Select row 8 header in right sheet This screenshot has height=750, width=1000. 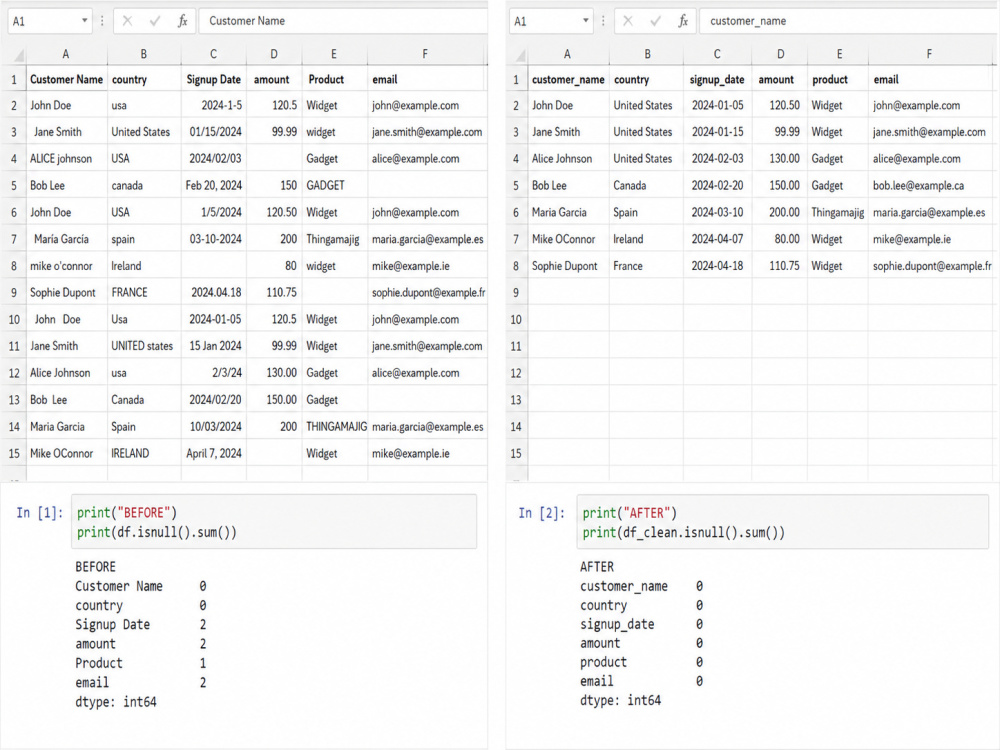[x=516, y=266]
